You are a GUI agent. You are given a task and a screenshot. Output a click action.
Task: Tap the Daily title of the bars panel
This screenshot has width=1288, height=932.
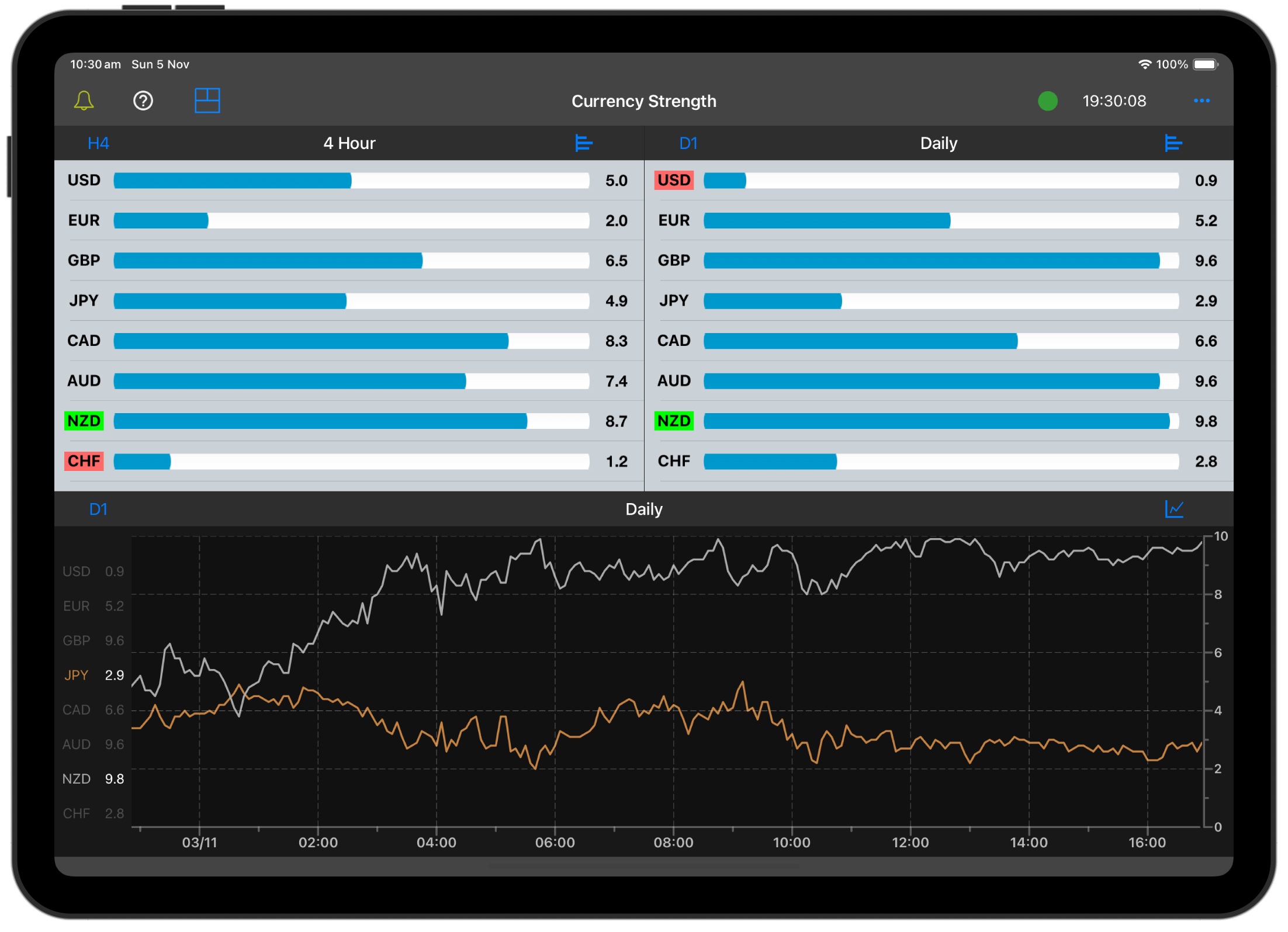pyautogui.click(x=939, y=143)
